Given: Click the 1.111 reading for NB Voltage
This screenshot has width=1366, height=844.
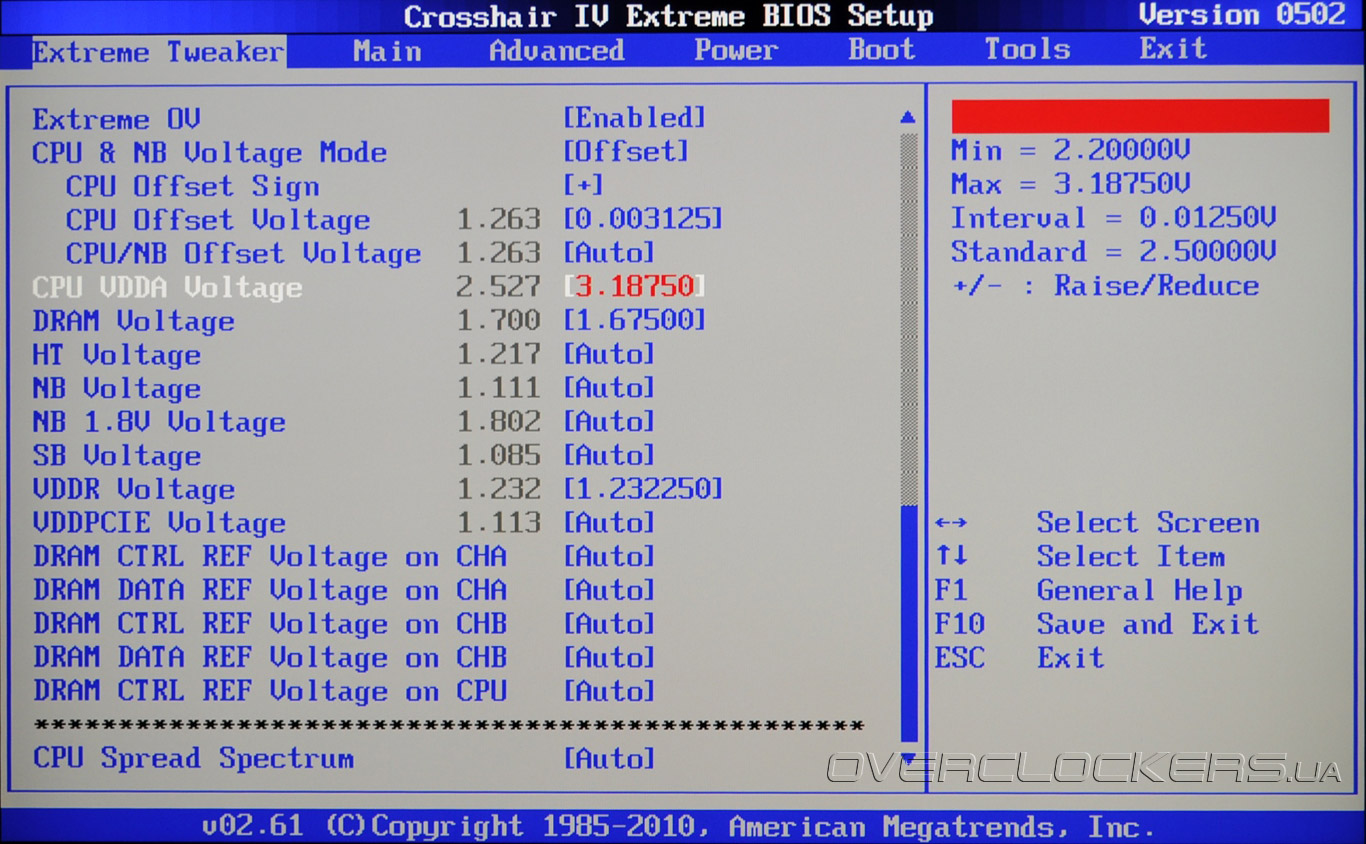Looking at the screenshot, I should click(x=498, y=388).
